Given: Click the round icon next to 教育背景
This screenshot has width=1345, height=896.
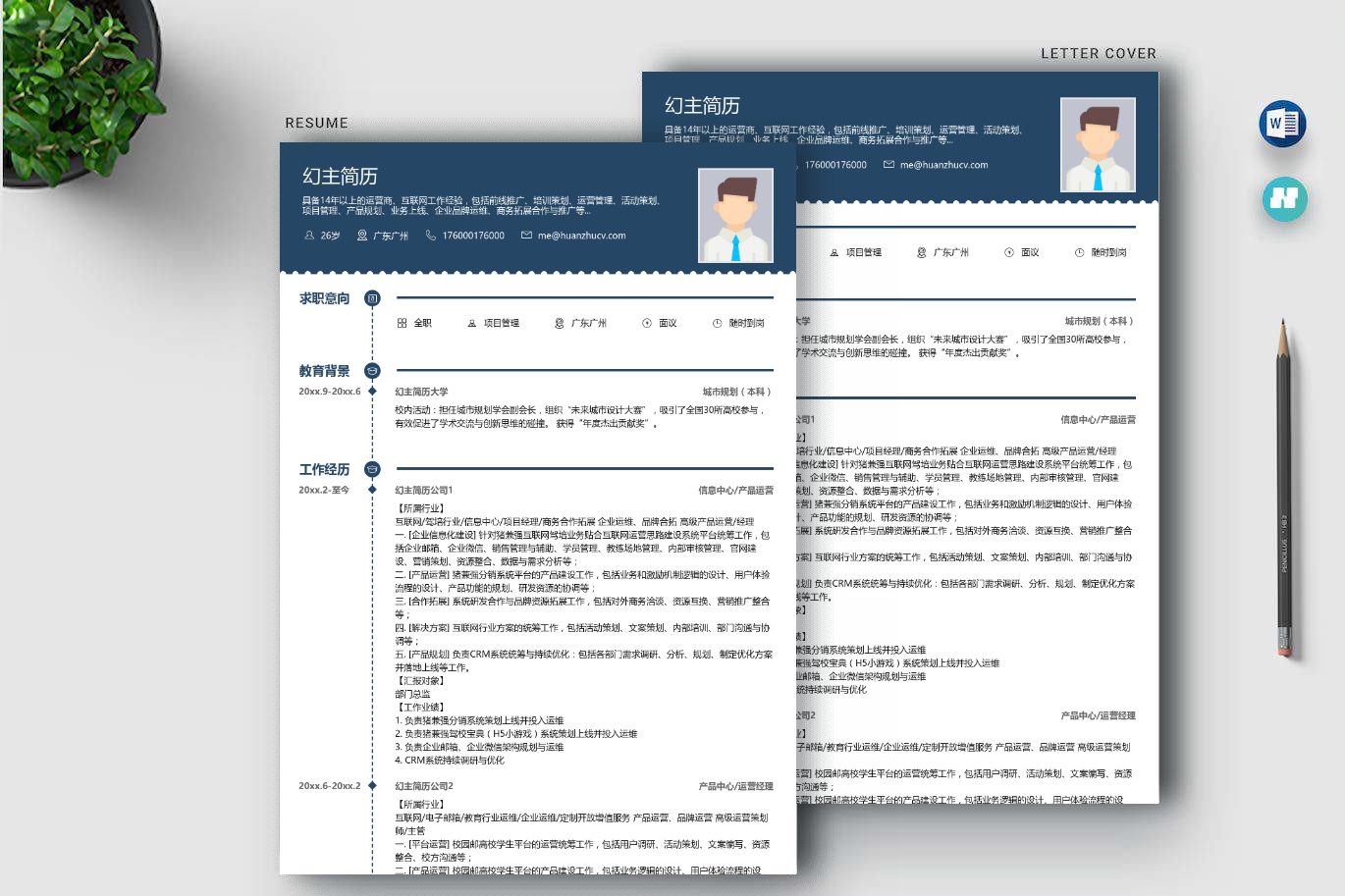Looking at the screenshot, I should click(x=372, y=371).
